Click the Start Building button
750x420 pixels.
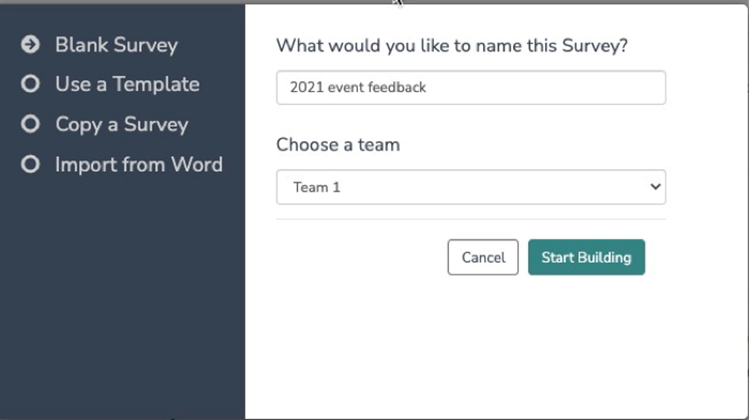586,257
